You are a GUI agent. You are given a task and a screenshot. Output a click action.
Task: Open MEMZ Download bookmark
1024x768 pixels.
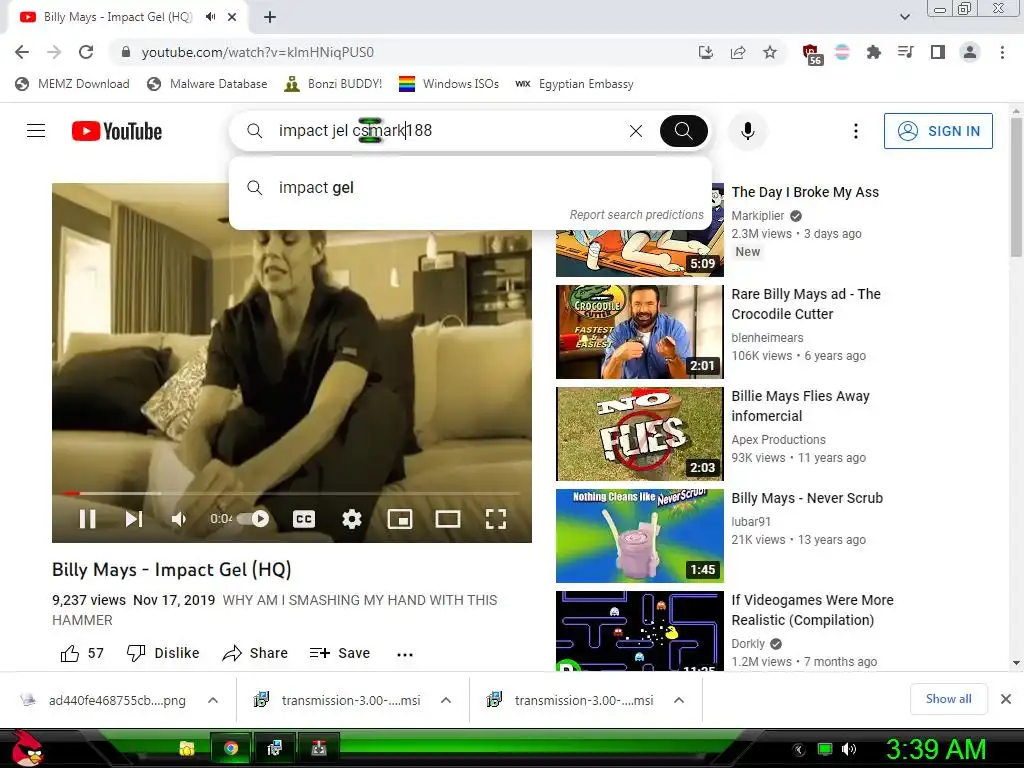(x=72, y=84)
